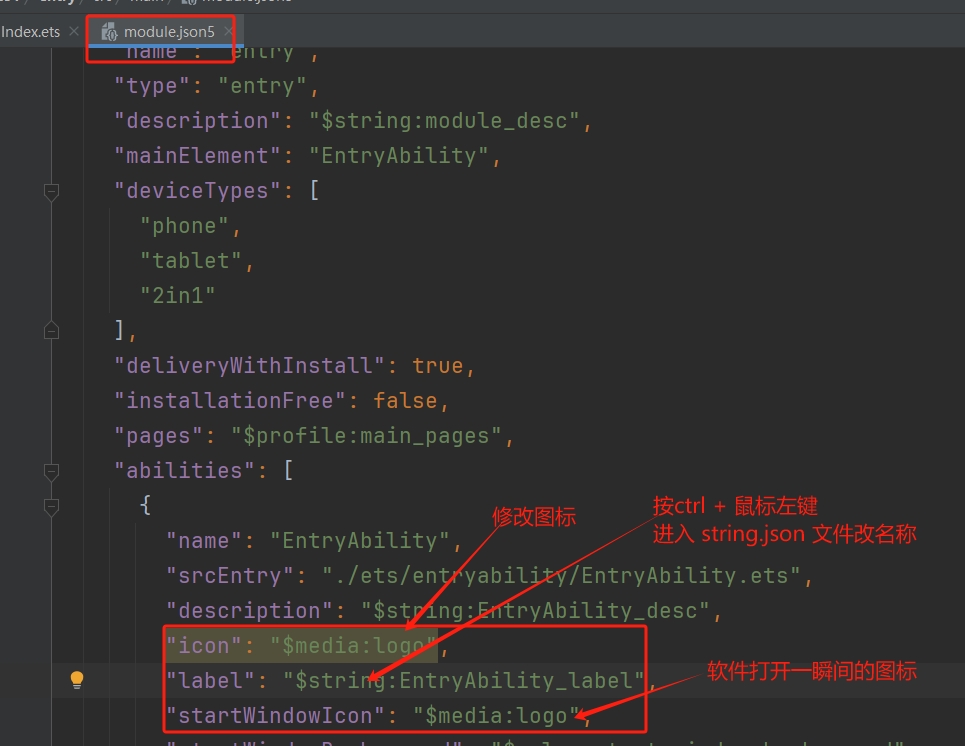Close the Index.ets editor tab
This screenshot has width=965, height=746.
[74, 32]
